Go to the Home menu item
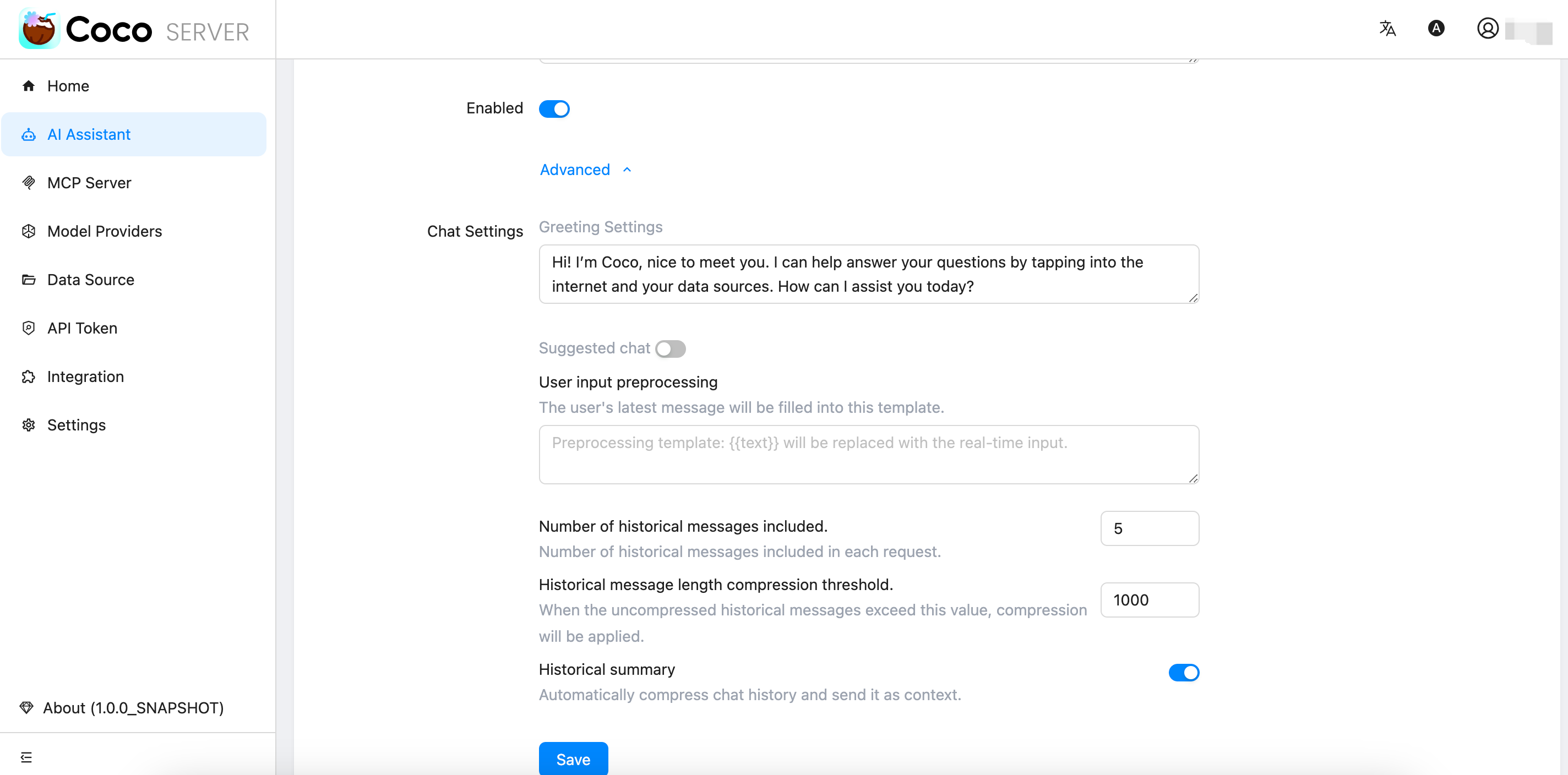The image size is (1568, 775). coord(134,86)
